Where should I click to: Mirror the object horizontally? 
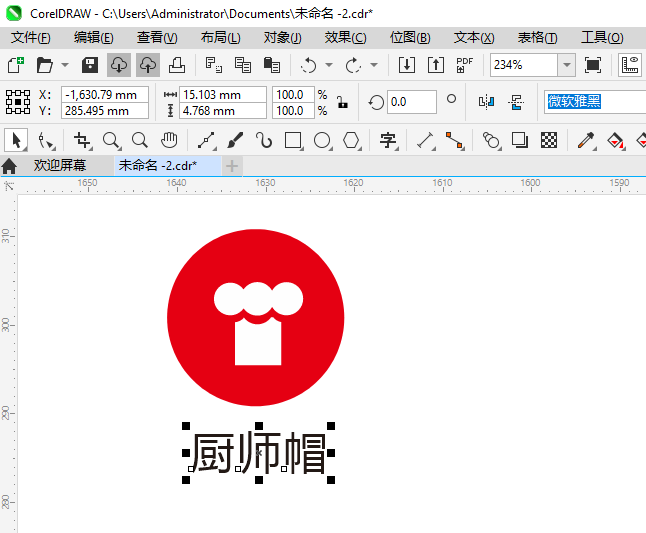(486, 102)
